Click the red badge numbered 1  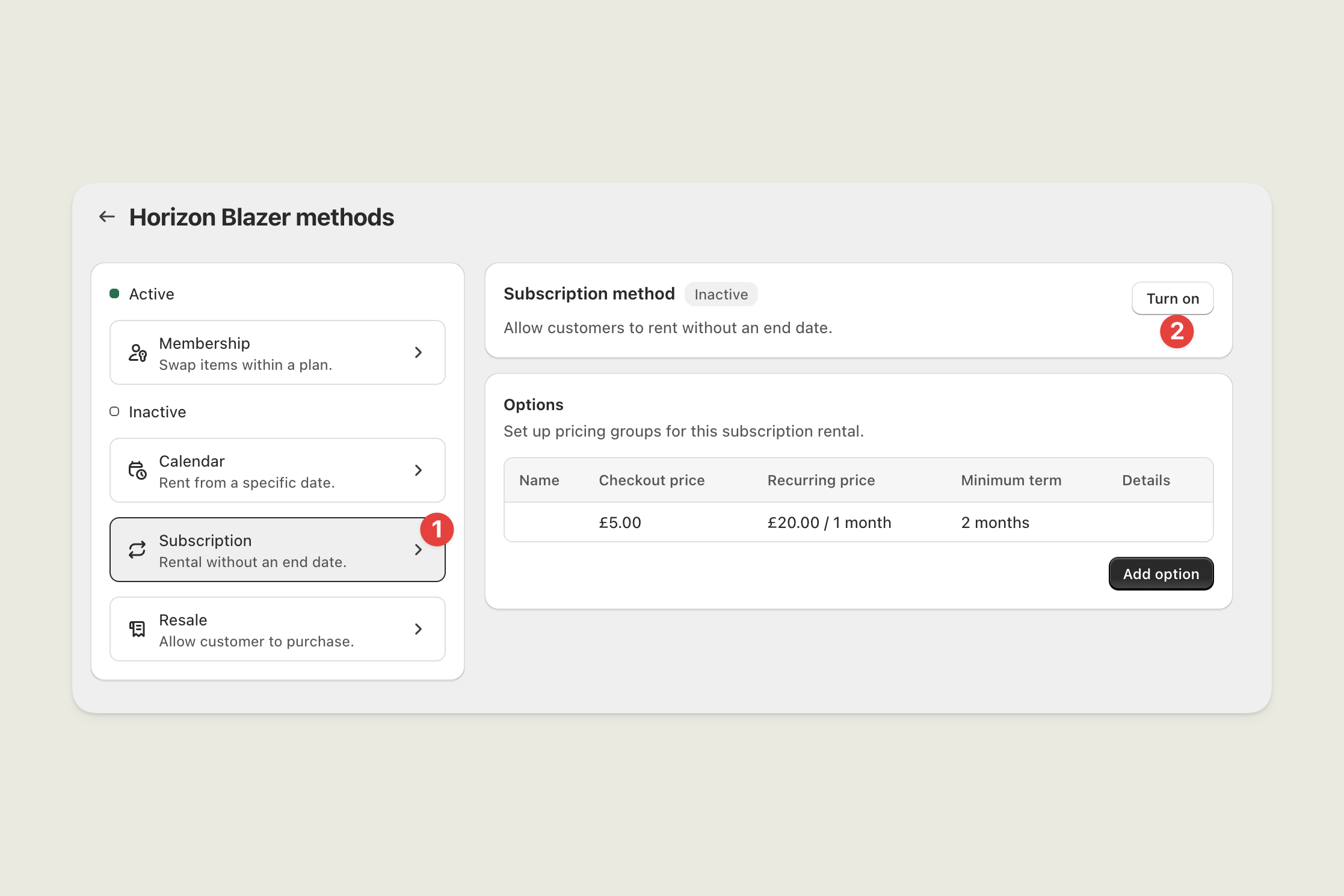point(437,529)
